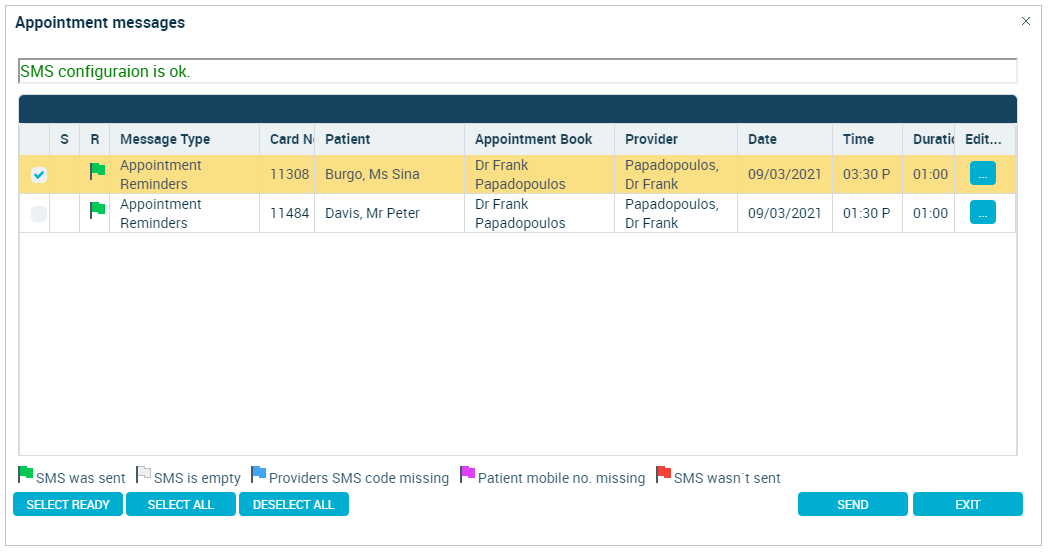Click the magenta 'Patient mobile no. missing' flag

(x=468, y=474)
